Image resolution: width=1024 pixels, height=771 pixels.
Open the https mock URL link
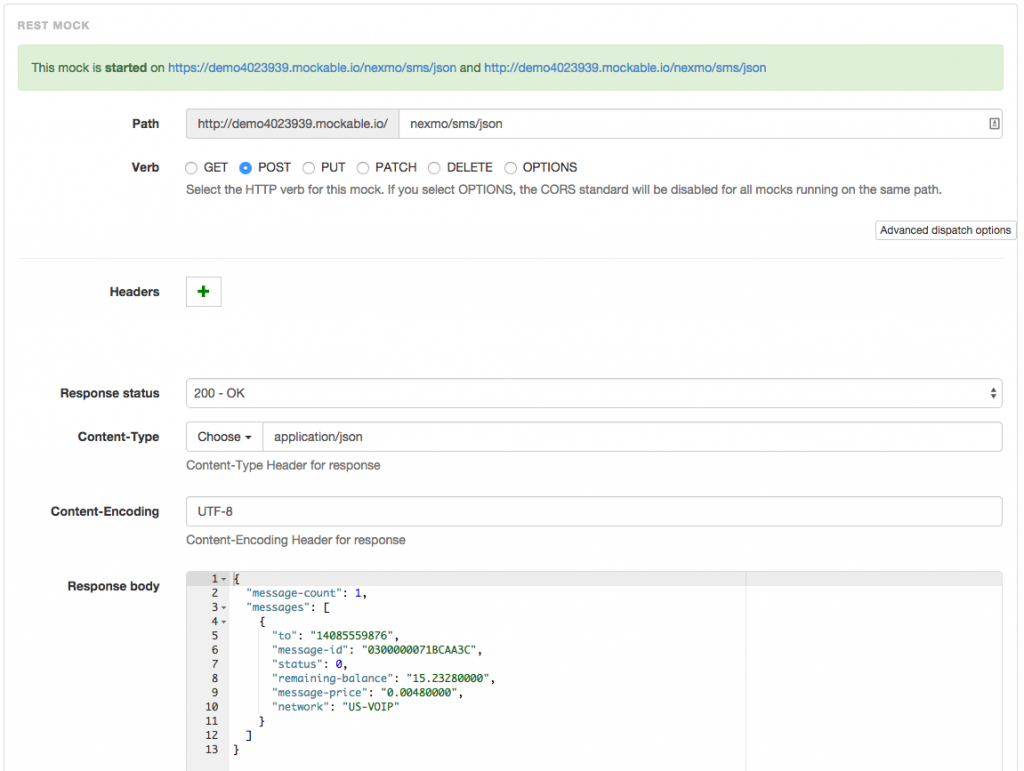(312, 68)
